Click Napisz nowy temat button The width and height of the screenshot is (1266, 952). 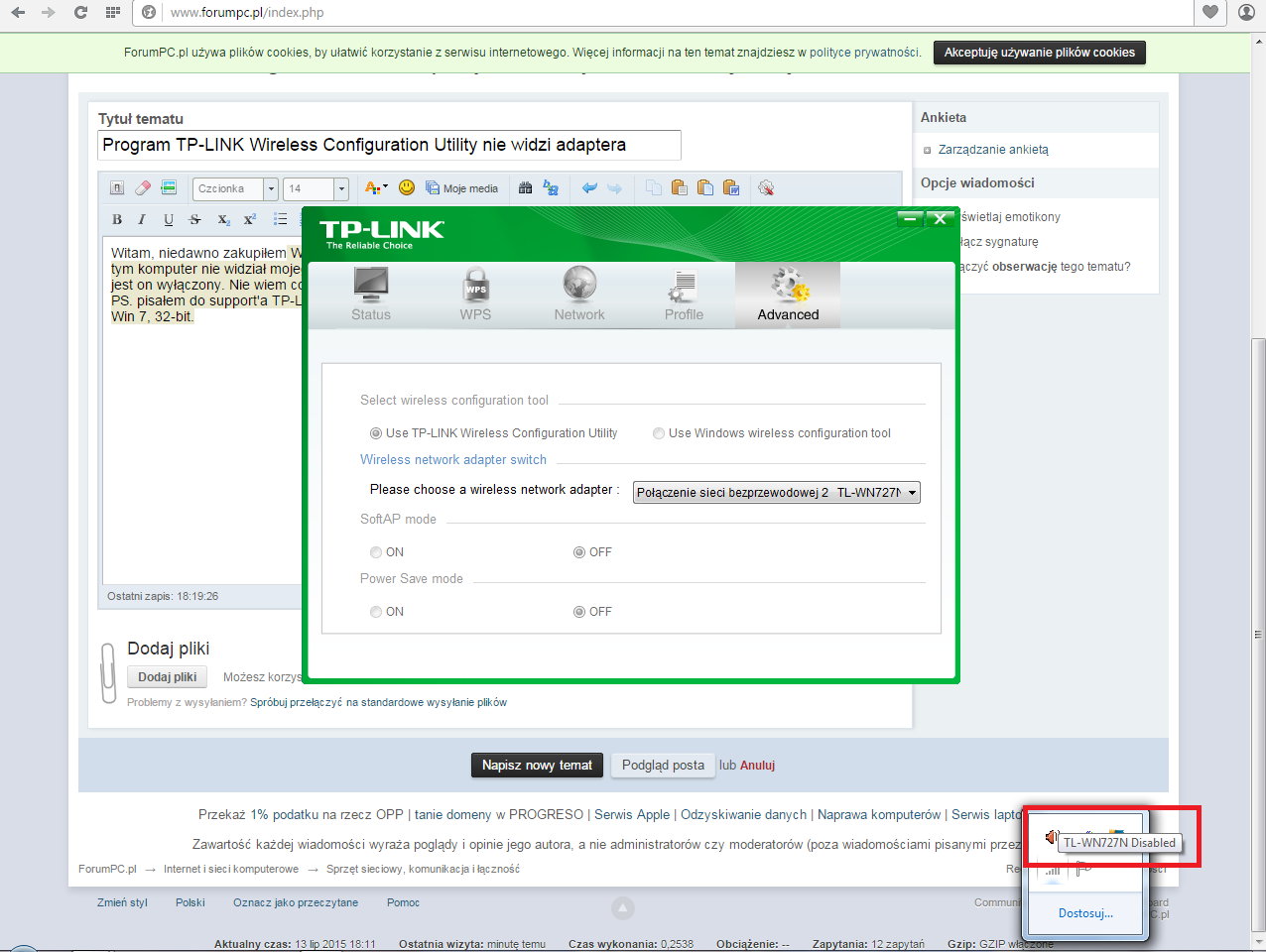pos(537,766)
